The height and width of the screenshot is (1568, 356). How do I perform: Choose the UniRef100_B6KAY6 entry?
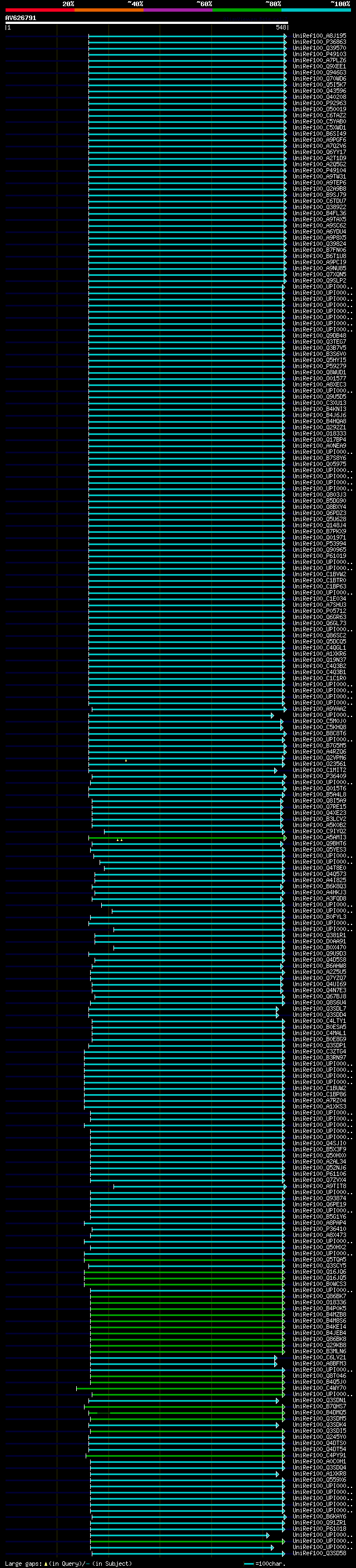click(x=319, y=1517)
